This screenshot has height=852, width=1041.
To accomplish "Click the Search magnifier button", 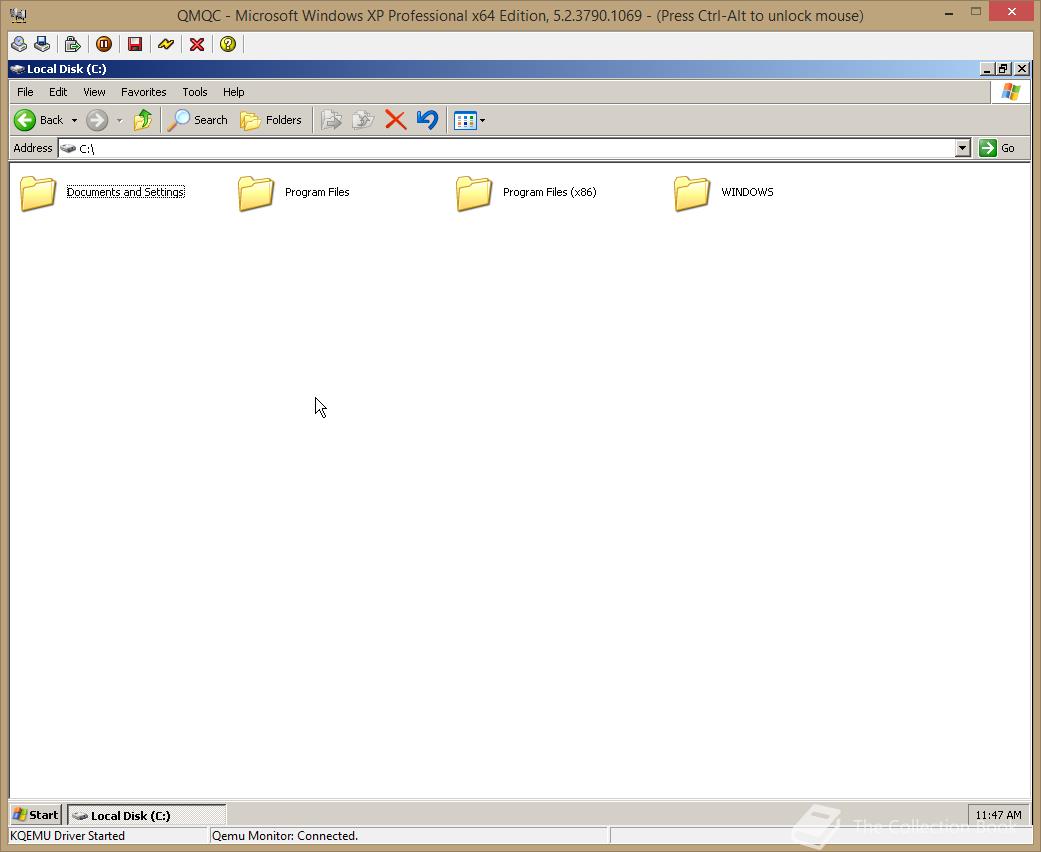I will 197,120.
